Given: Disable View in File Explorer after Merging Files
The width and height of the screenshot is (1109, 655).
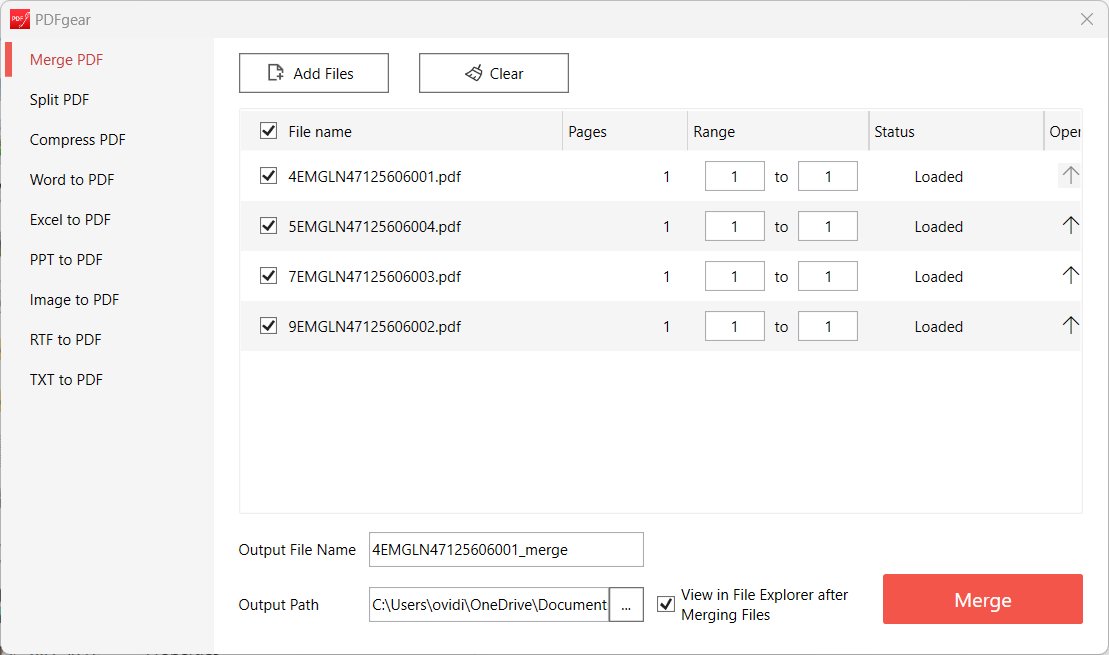Looking at the screenshot, I should tap(666, 603).
